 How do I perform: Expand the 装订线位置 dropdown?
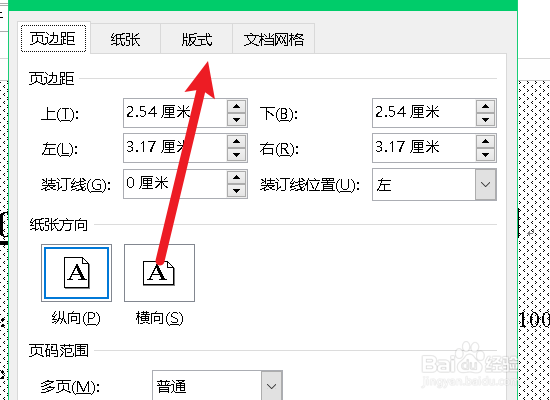pyautogui.click(x=485, y=184)
